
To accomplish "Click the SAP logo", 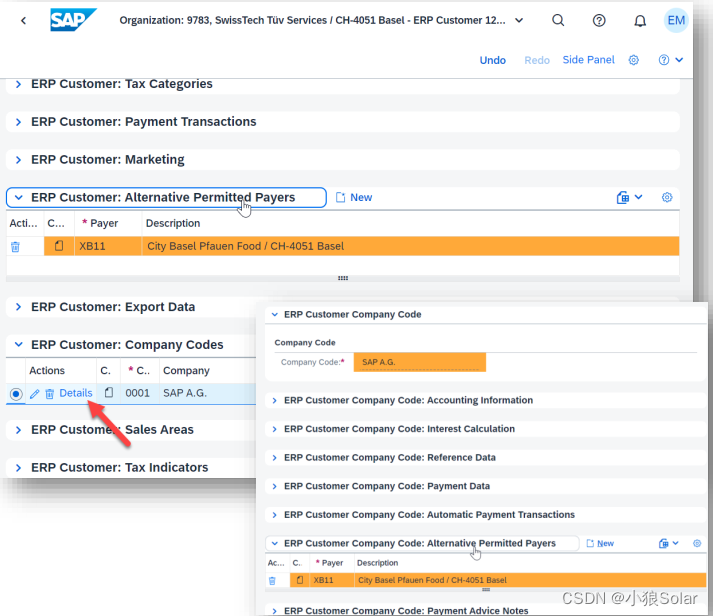I will click(x=73, y=20).
